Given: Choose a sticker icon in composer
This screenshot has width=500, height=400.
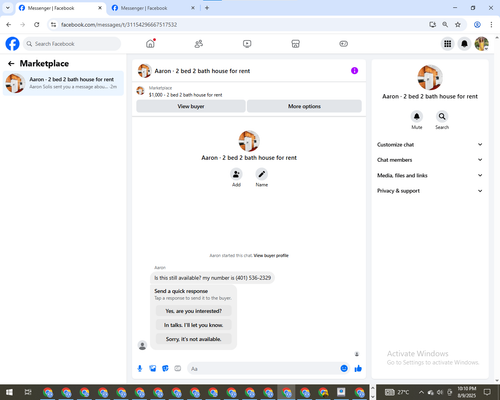Looking at the screenshot, I should click(165, 368).
